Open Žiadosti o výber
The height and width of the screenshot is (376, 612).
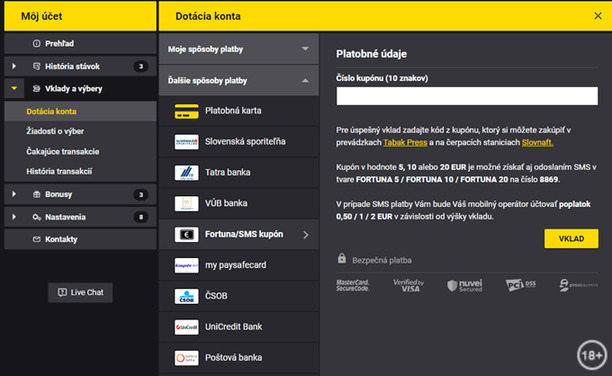[x=80, y=131]
